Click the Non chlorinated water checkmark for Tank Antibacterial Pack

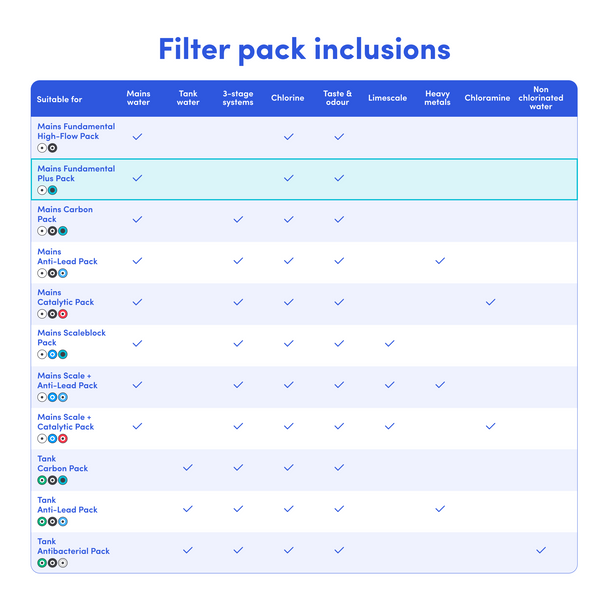pos(541,550)
